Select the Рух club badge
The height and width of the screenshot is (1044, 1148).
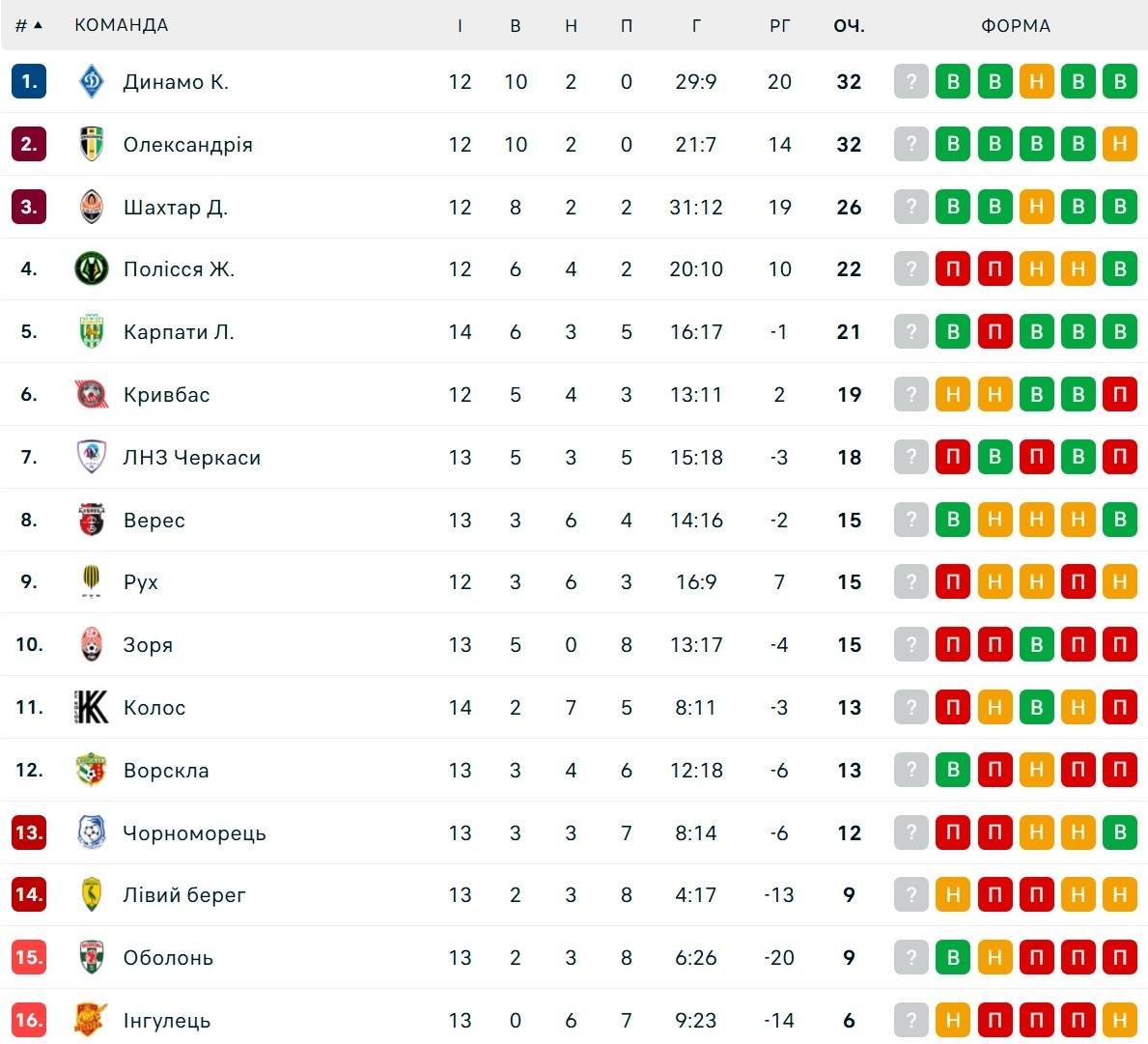click(x=92, y=581)
